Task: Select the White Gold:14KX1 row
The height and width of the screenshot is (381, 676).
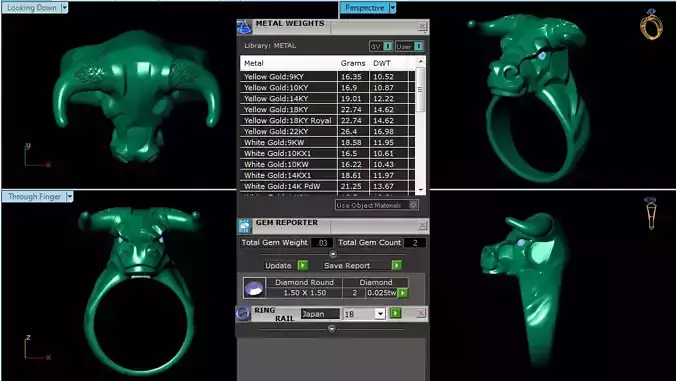Action: coord(328,175)
